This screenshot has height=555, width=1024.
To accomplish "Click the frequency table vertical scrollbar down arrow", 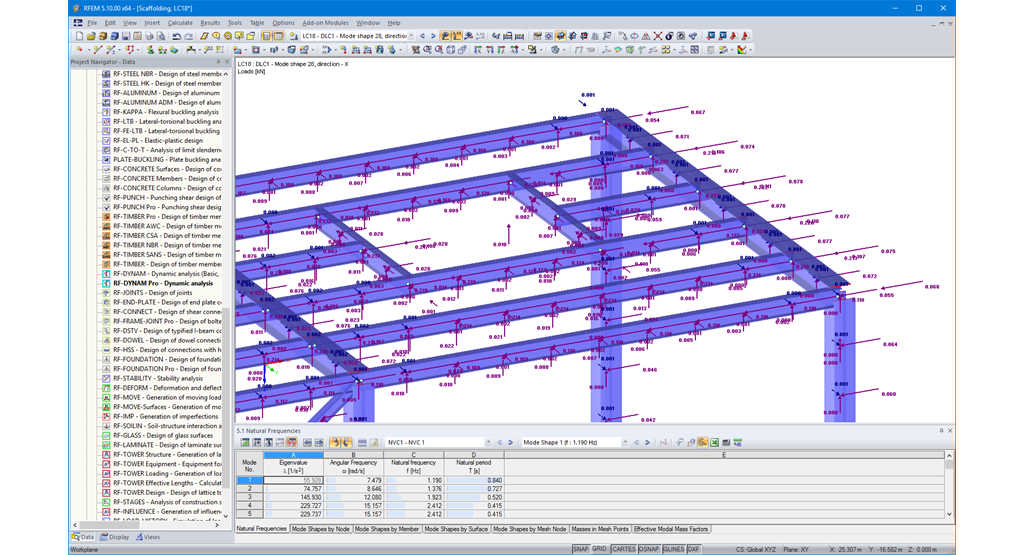I will 950,515.
